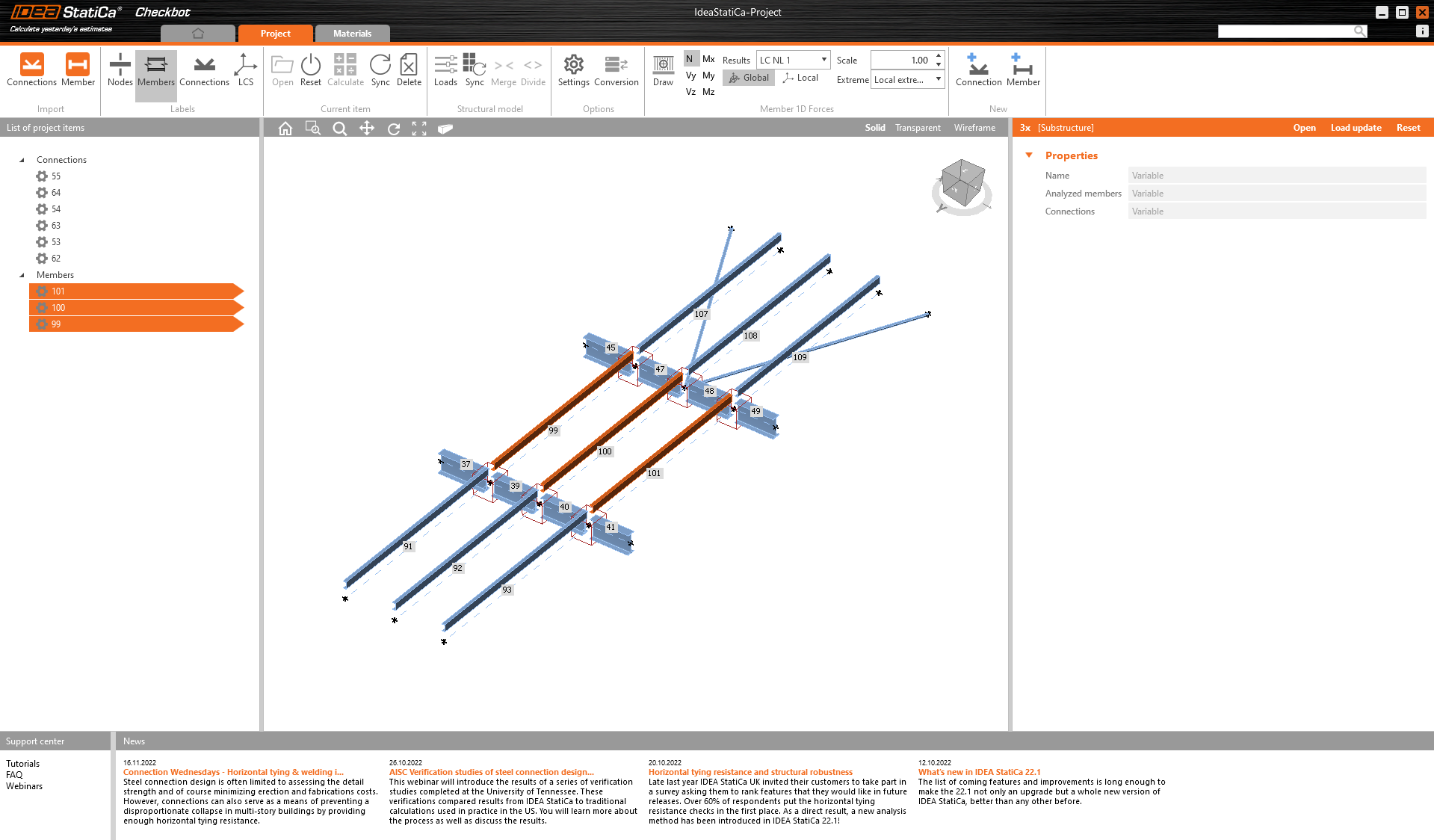This screenshot has height=840, width=1434.
Task: Toggle the Mz moment component
Action: click(x=708, y=92)
